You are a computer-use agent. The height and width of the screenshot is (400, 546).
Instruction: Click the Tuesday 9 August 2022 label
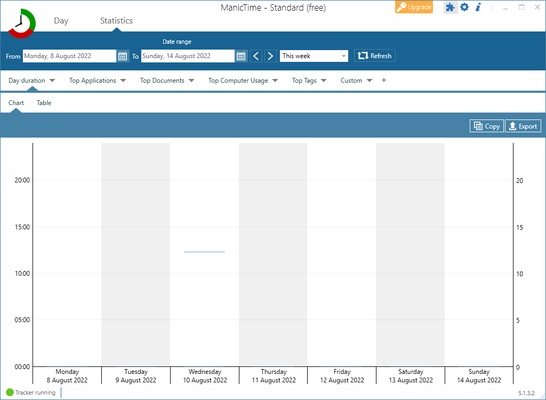coord(136,376)
